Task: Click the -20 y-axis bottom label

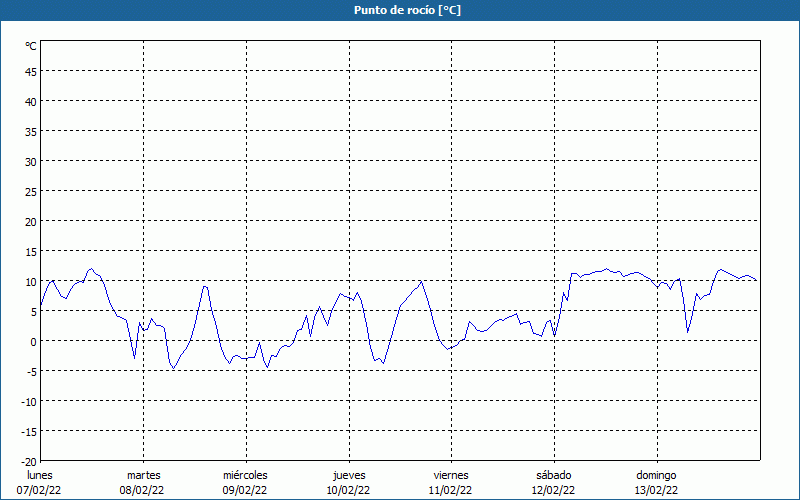Action: (x=29, y=461)
